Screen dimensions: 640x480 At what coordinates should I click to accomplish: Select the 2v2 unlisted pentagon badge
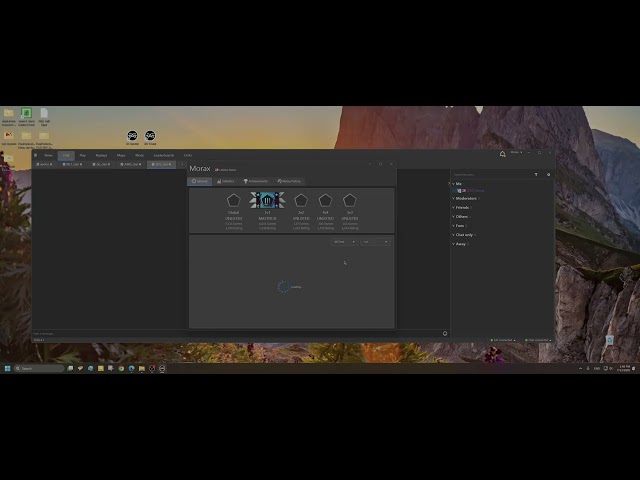301,200
